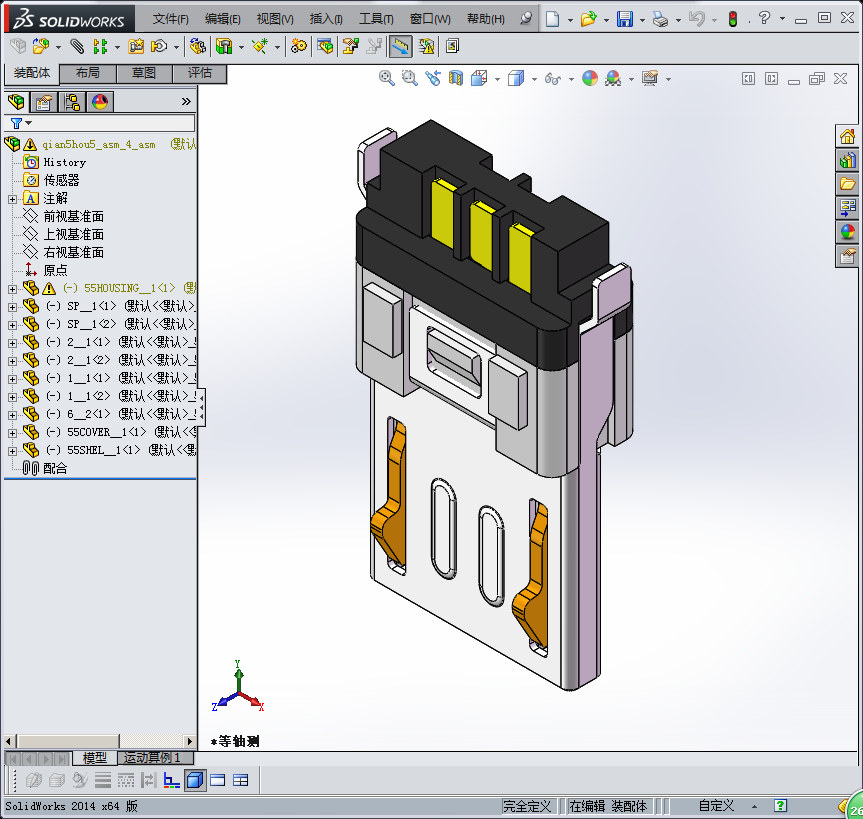The height and width of the screenshot is (819, 863).
Task: Click the Help question mark icon
Action: click(764, 18)
